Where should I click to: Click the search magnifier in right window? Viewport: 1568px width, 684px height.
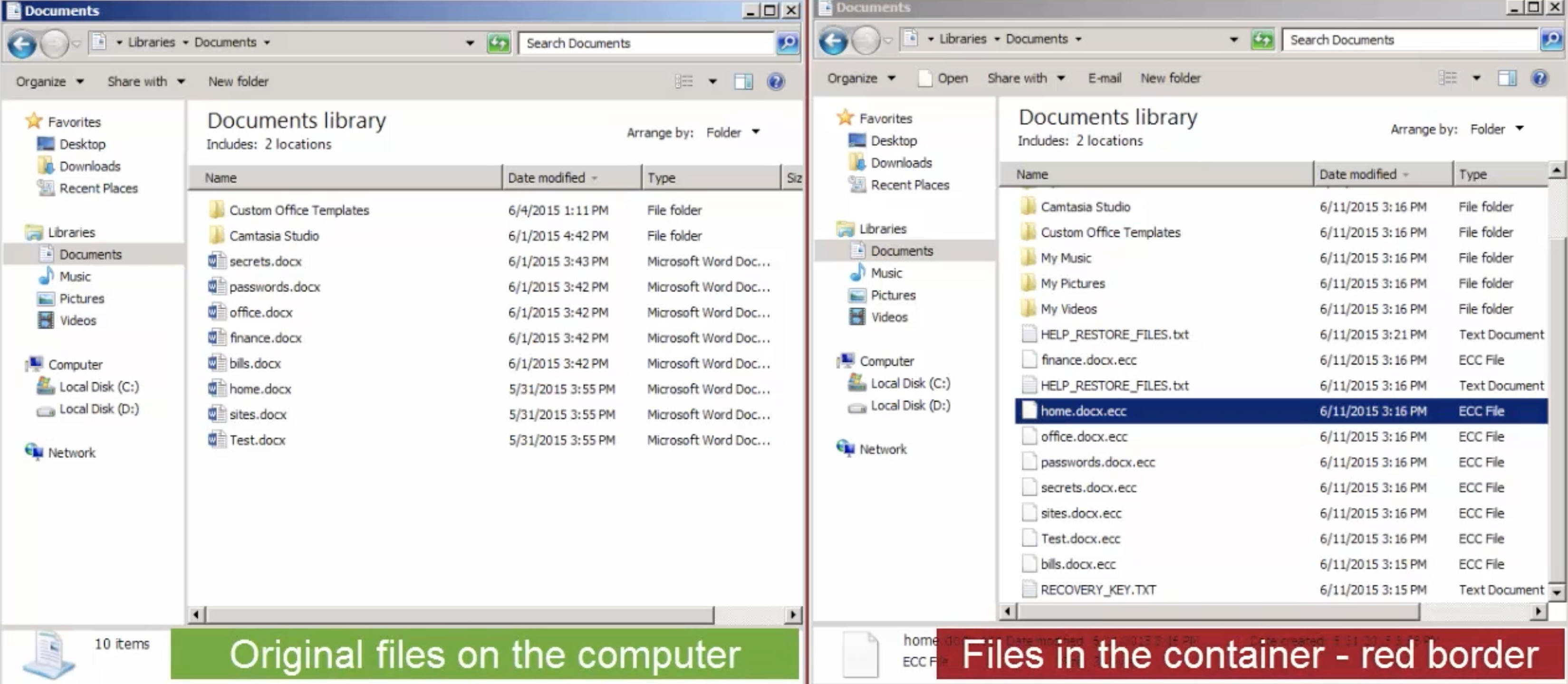point(1551,39)
